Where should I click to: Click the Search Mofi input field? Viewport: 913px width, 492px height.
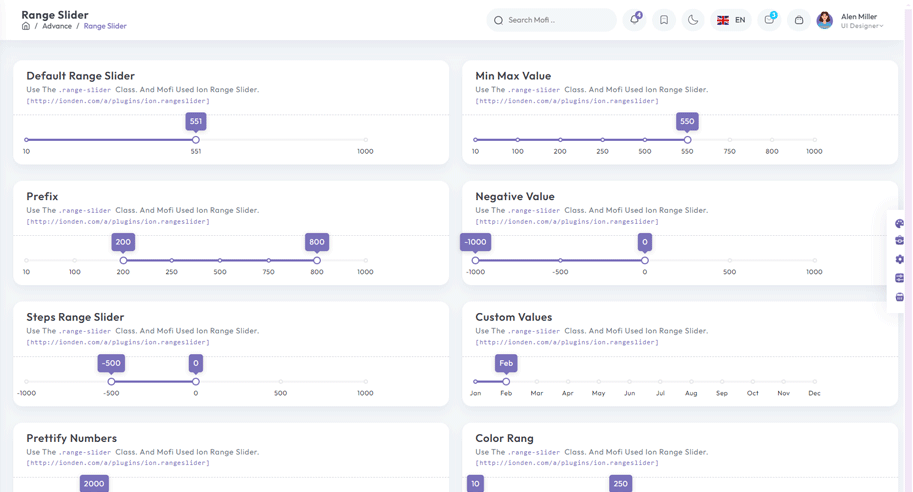(x=556, y=20)
